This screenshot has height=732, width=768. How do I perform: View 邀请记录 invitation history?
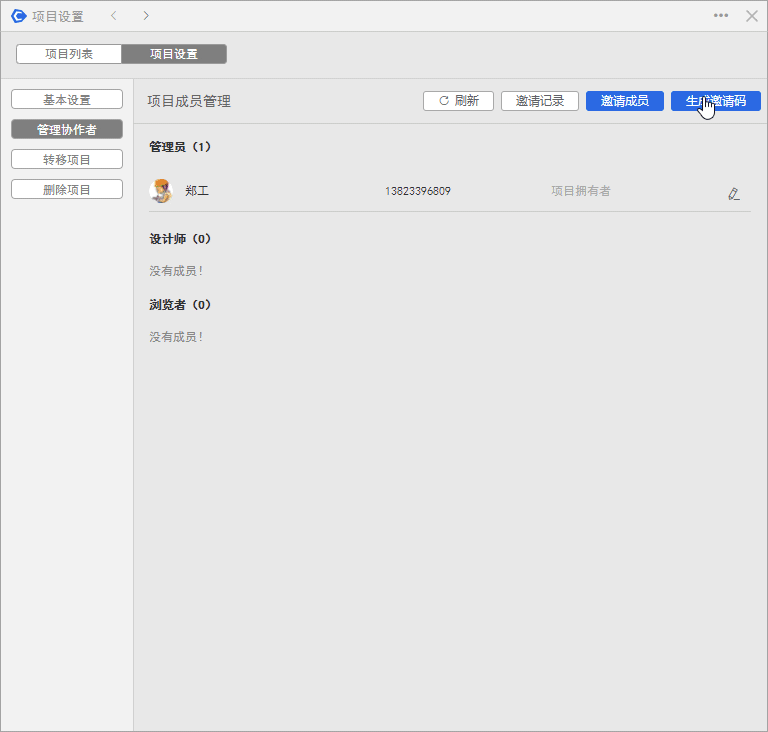coord(540,101)
